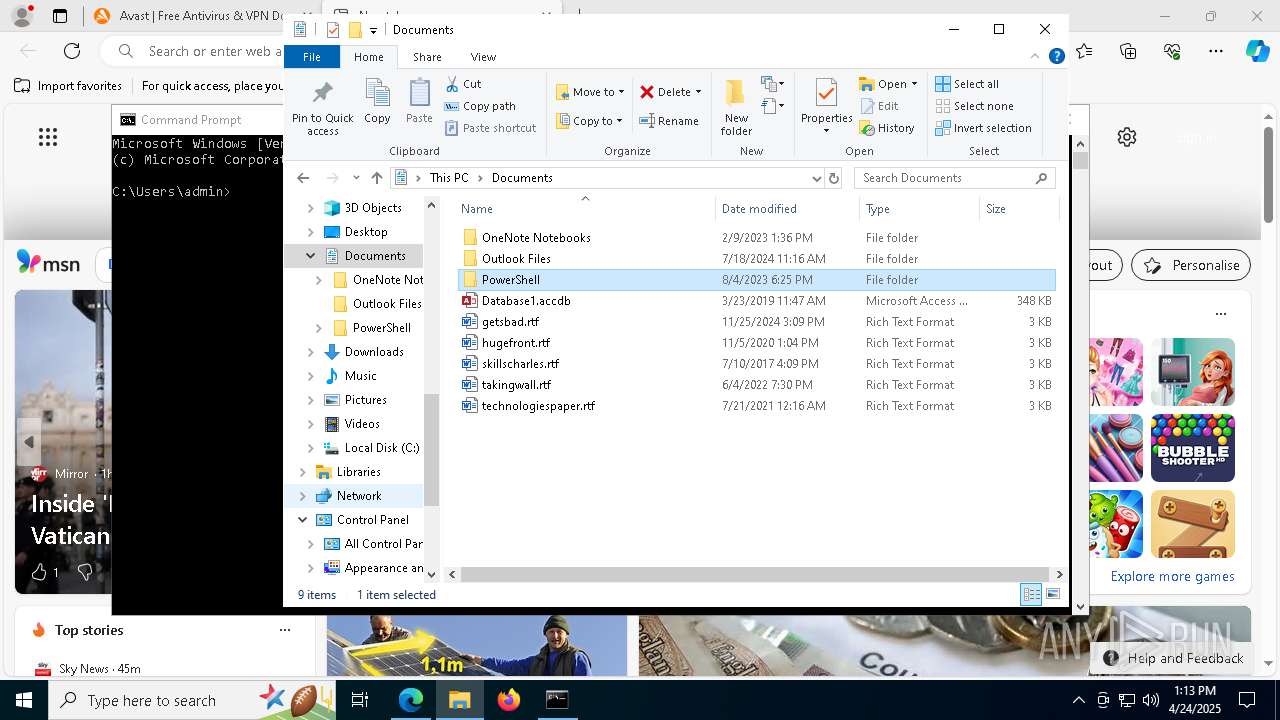Click This PC in address breadcrumb
The height and width of the screenshot is (720, 1280).
click(448, 178)
